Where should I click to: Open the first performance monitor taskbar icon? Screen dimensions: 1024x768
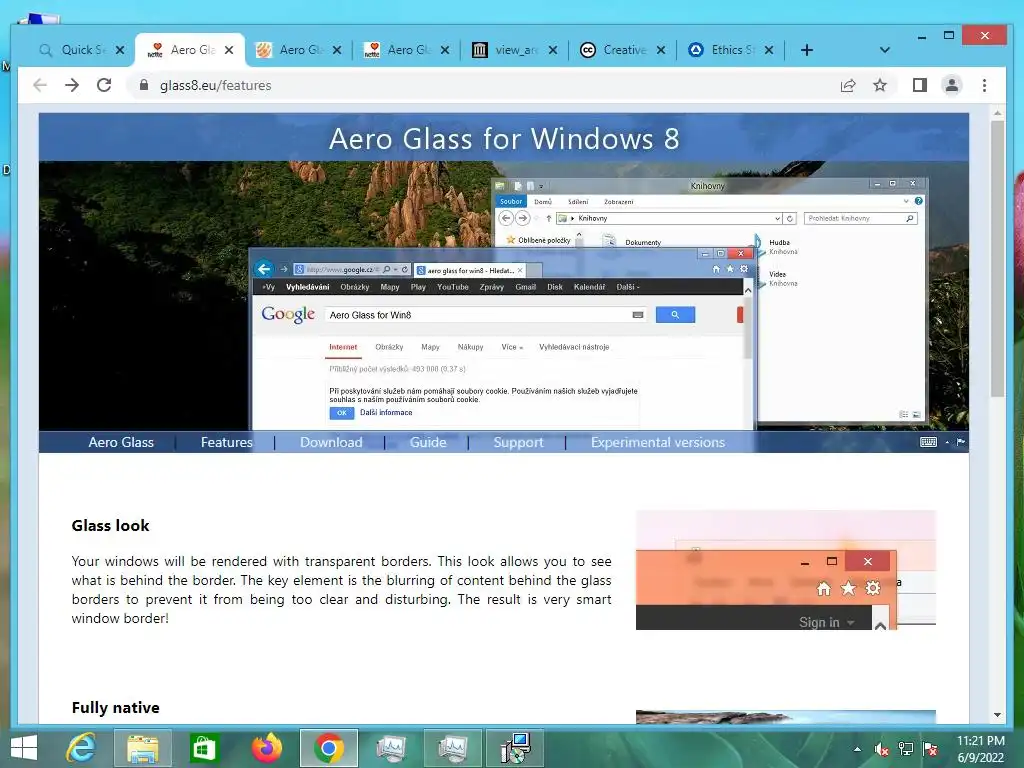pos(391,748)
